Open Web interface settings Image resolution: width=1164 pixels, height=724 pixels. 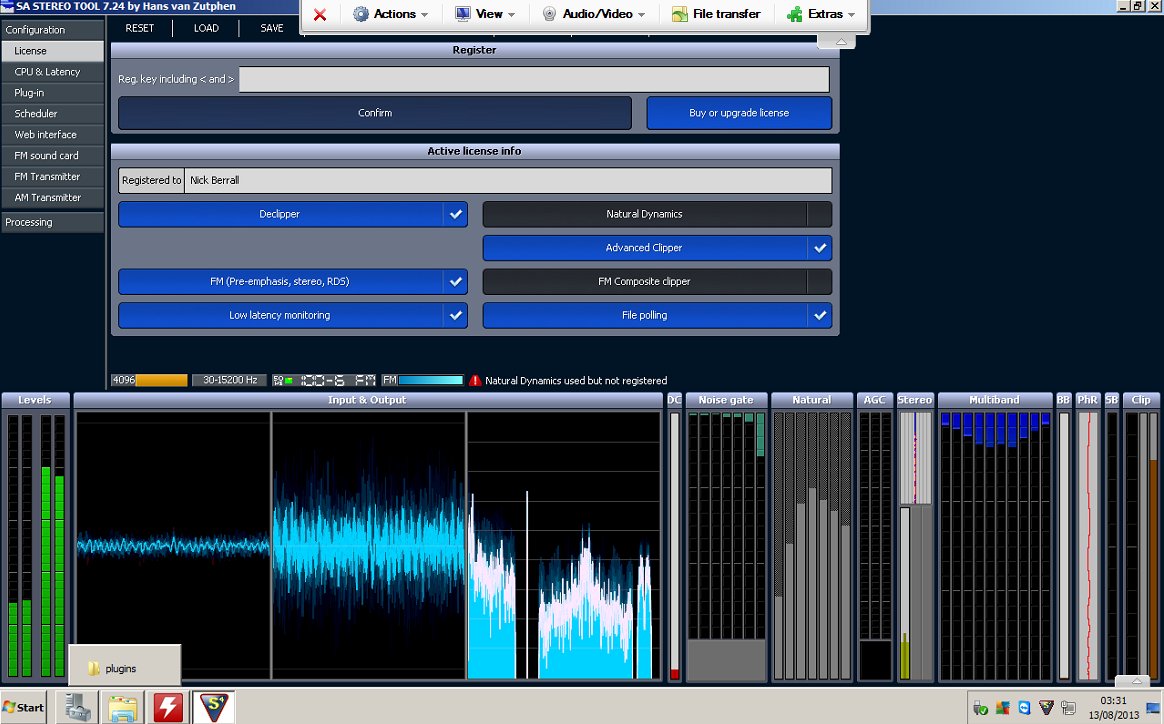[x=53, y=134]
